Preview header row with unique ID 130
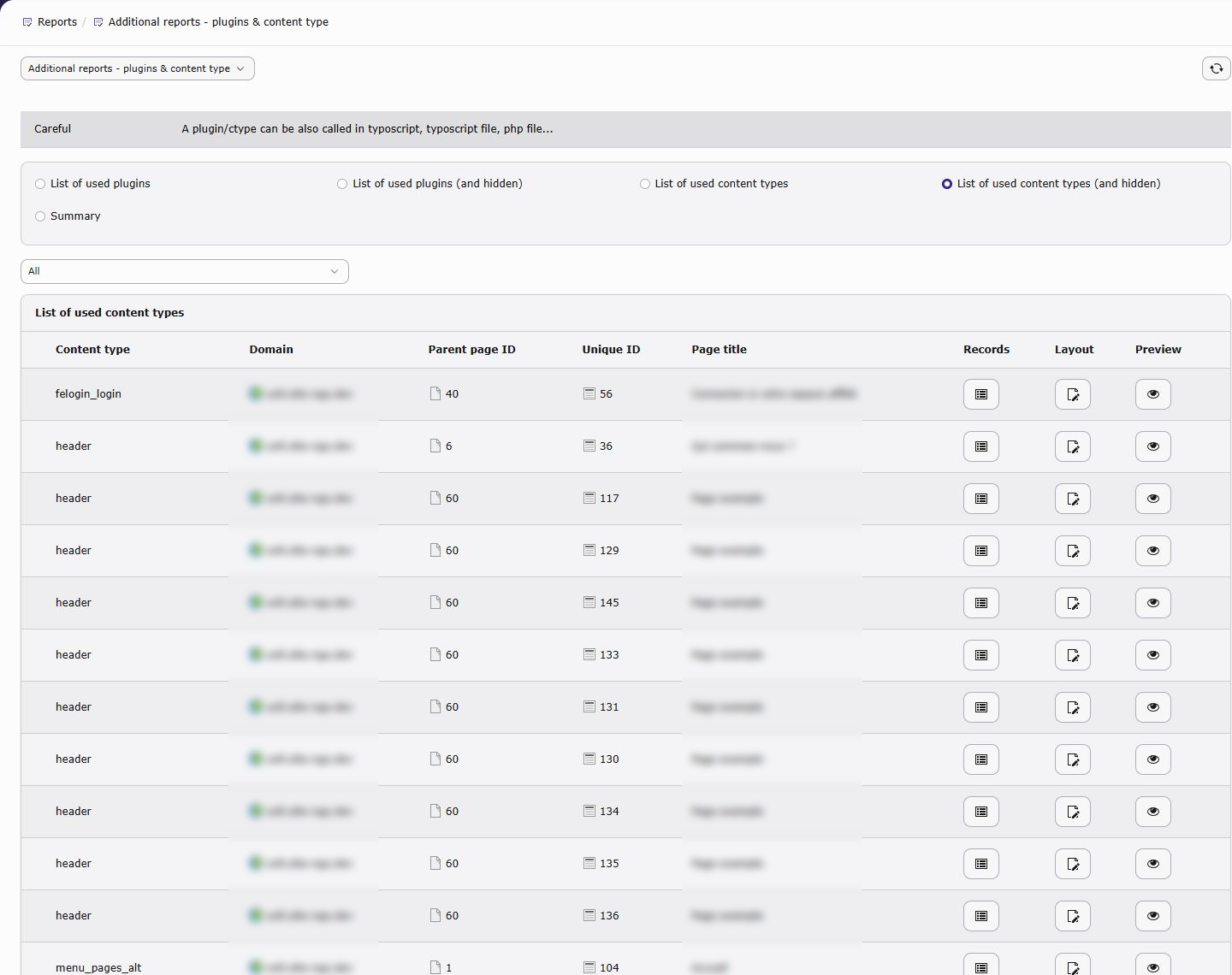The image size is (1232, 975). [1153, 759]
